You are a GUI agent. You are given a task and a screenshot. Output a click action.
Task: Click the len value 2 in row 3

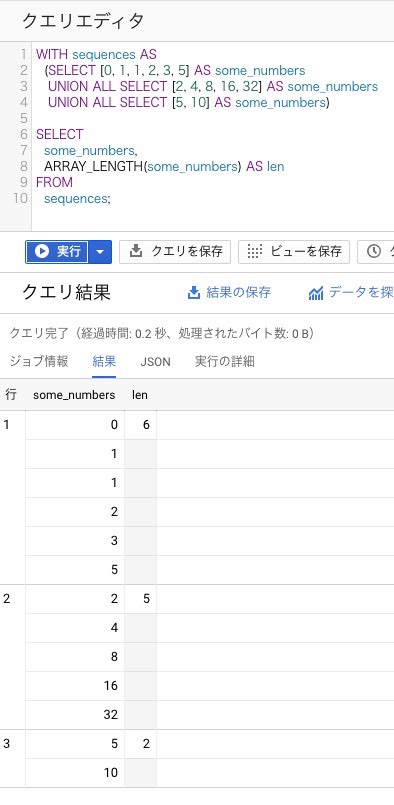click(141, 744)
